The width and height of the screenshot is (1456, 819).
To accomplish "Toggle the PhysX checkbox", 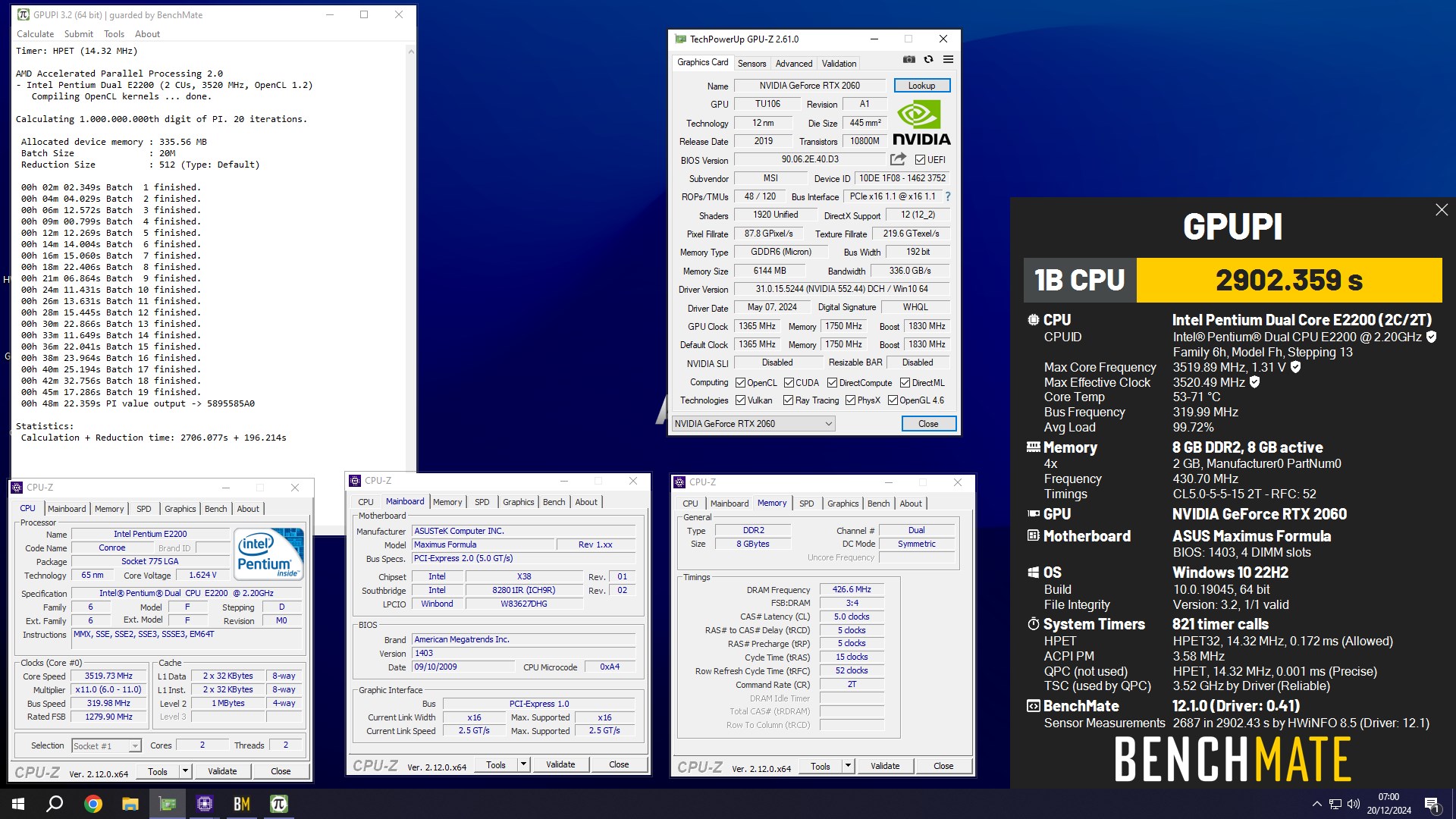I will 851,400.
